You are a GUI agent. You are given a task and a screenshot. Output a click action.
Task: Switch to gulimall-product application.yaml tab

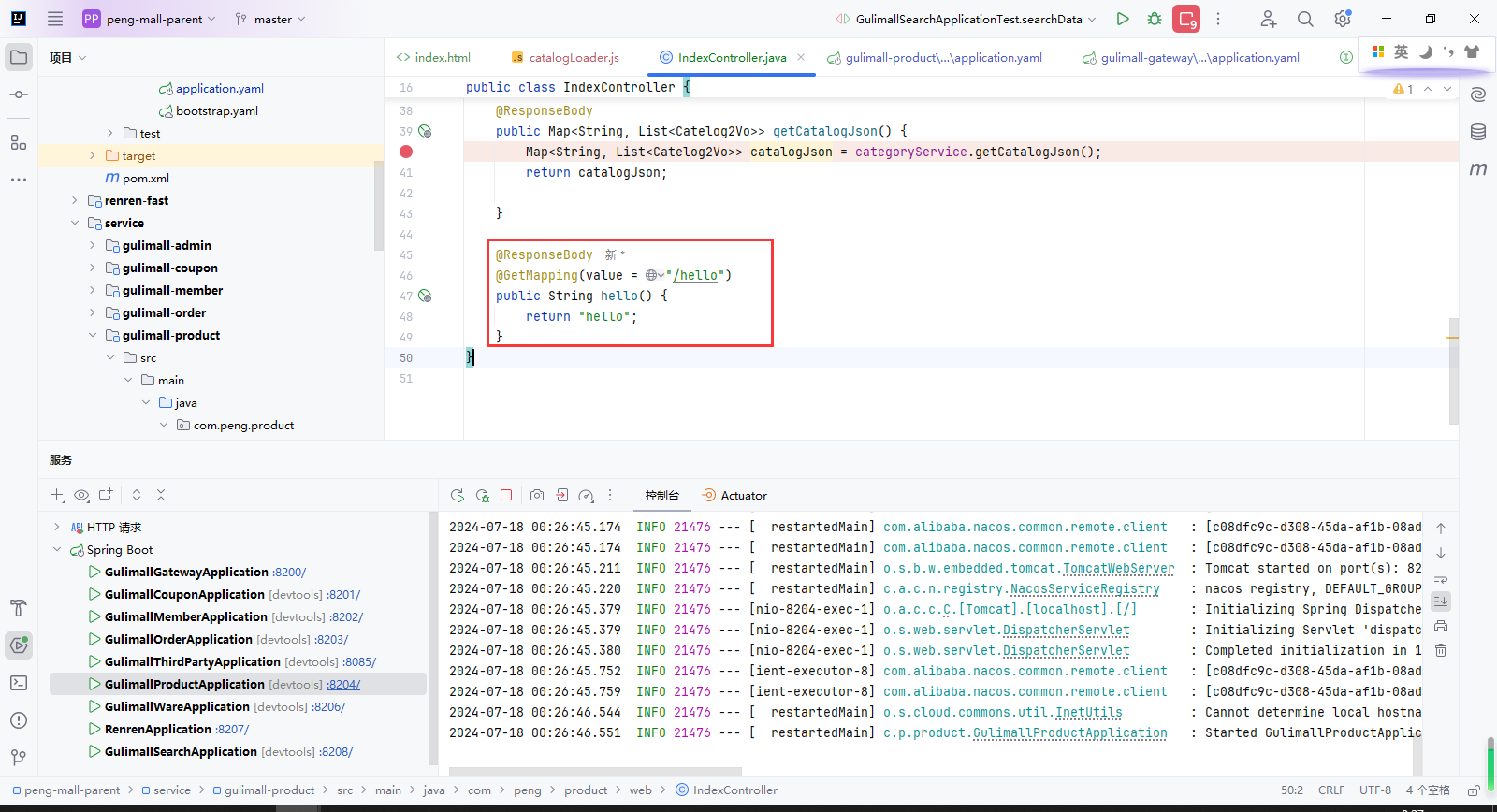point(935,57)
